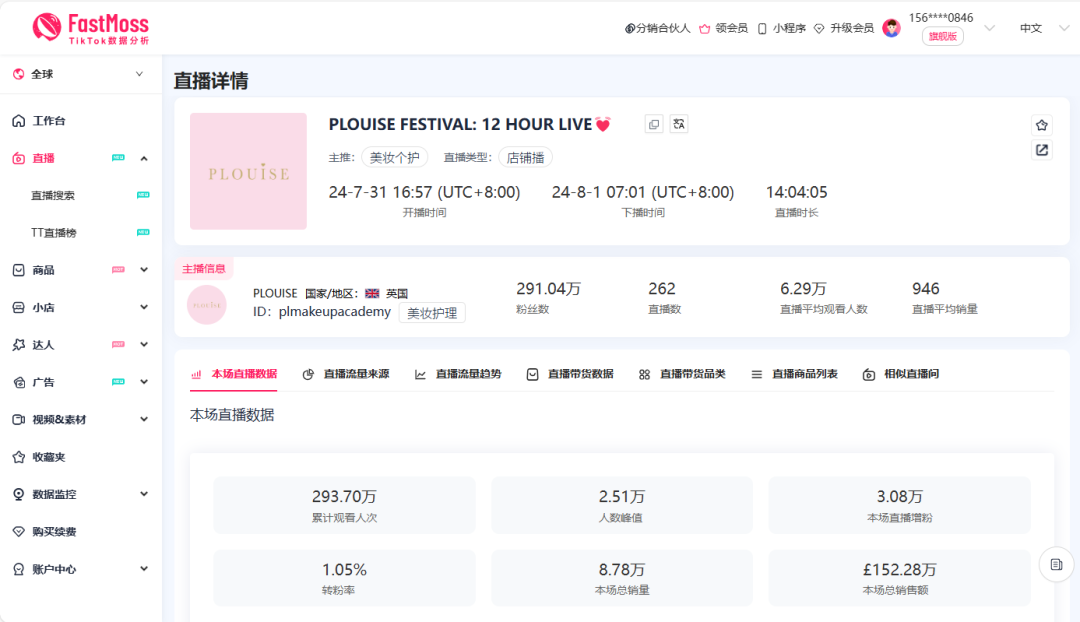Click the 店铺播 live type tag
The image size is (1080, 622).
point(526,158)
